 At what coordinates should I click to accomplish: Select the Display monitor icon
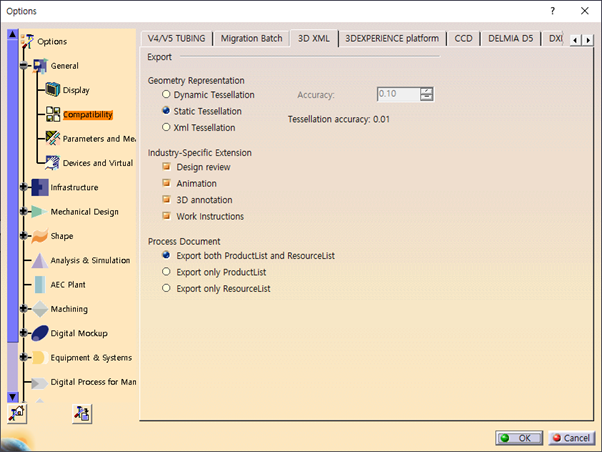[x=53, y=90]
